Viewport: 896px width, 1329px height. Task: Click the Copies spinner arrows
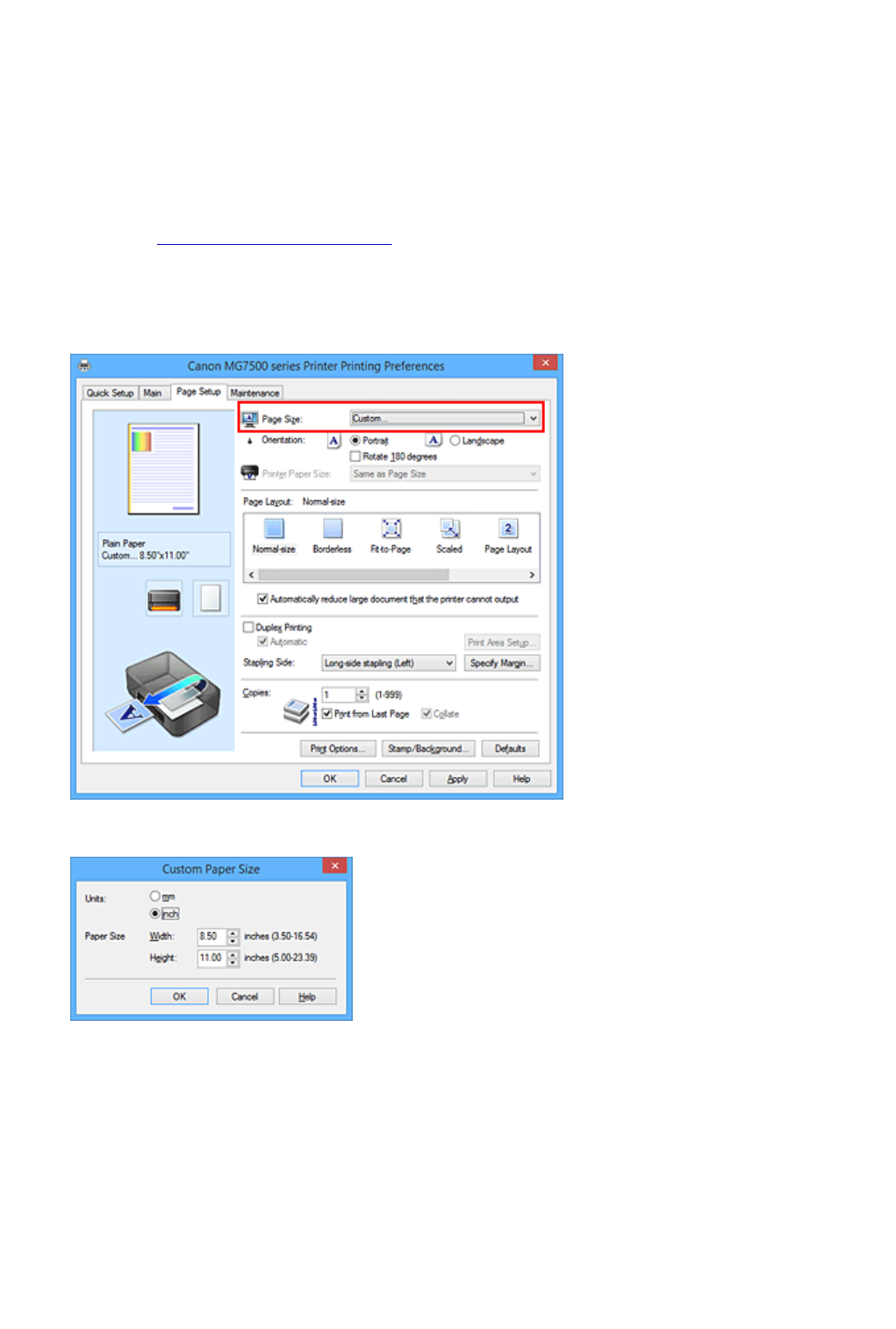[362, 695]
